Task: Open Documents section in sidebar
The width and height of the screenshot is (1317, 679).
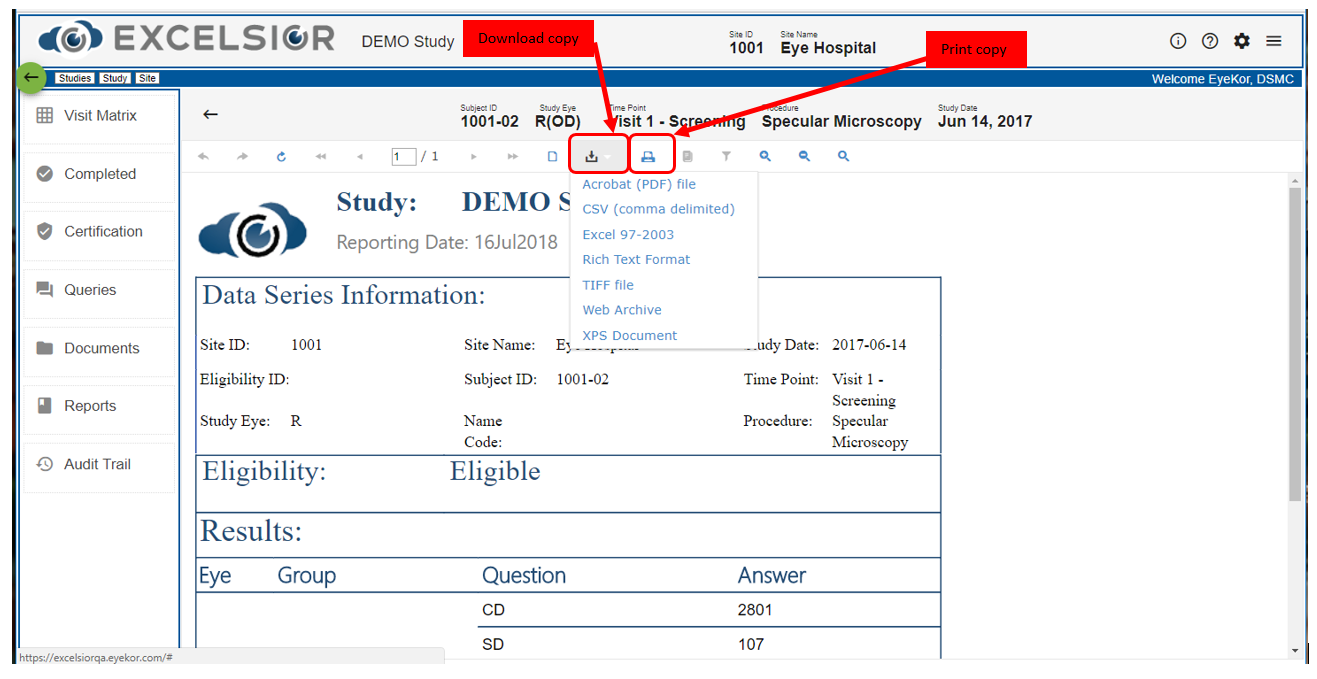Action: (x=99, y=348)
